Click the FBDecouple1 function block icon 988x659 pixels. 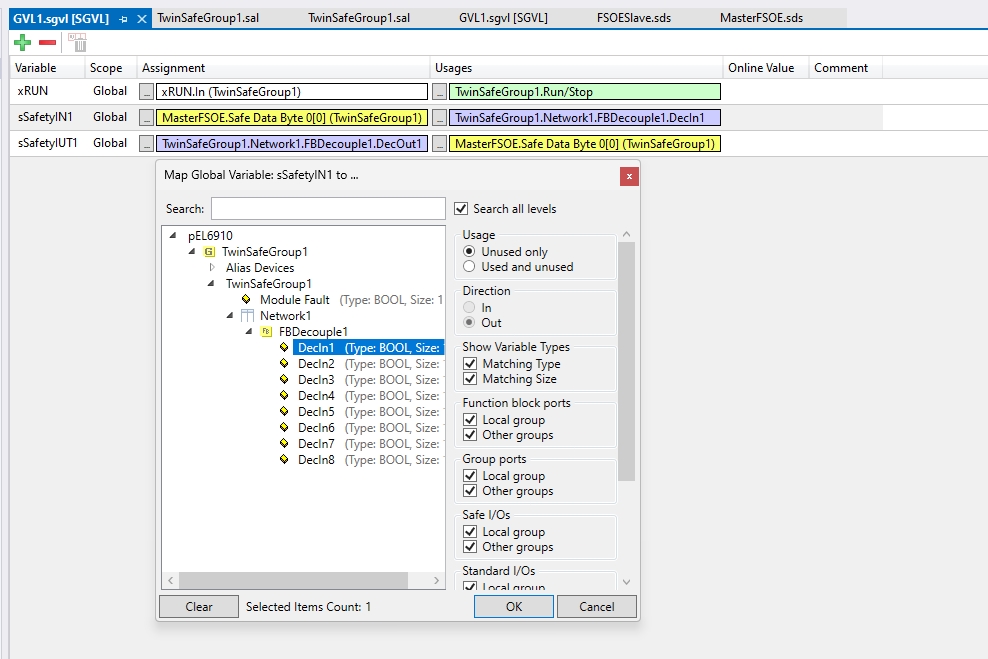point(266,332)
